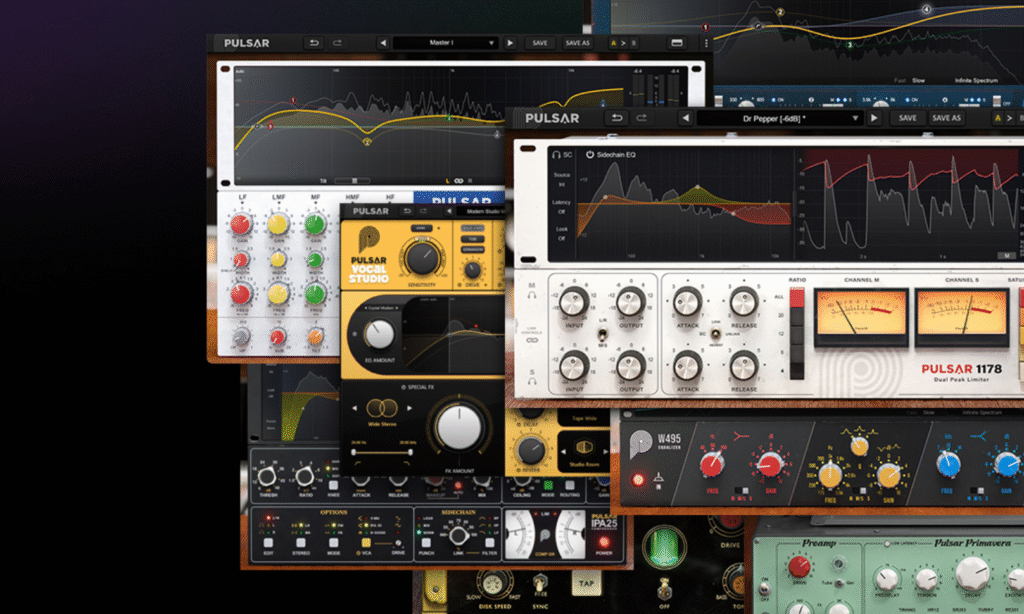Open the Dr Pepper [-6dB] preset dropdown
The width and height of the screenshot is (1024, 614).
780,117
